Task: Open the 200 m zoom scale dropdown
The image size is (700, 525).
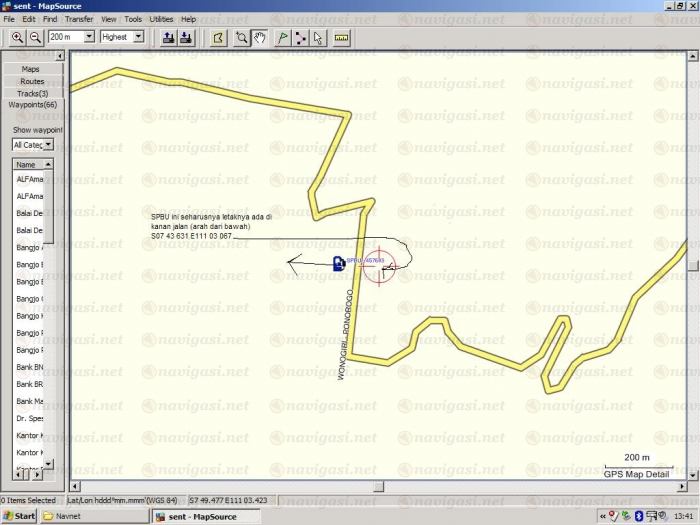Action: point(89,37)
